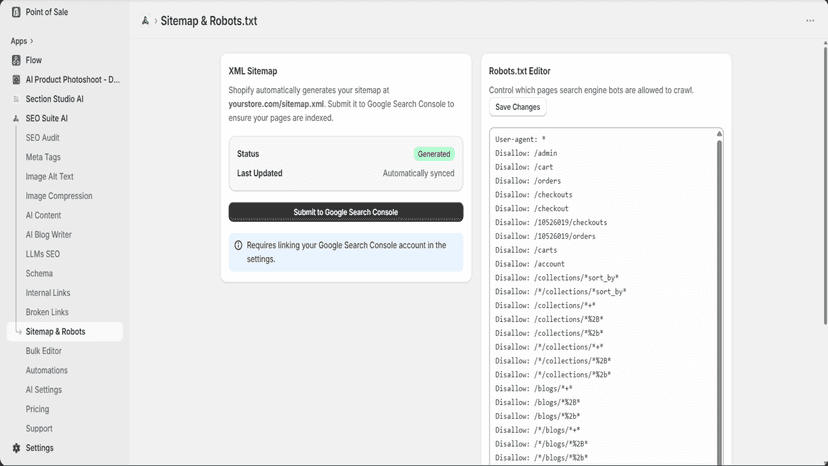Open AI Product Photoshoot app

point(73,80)
